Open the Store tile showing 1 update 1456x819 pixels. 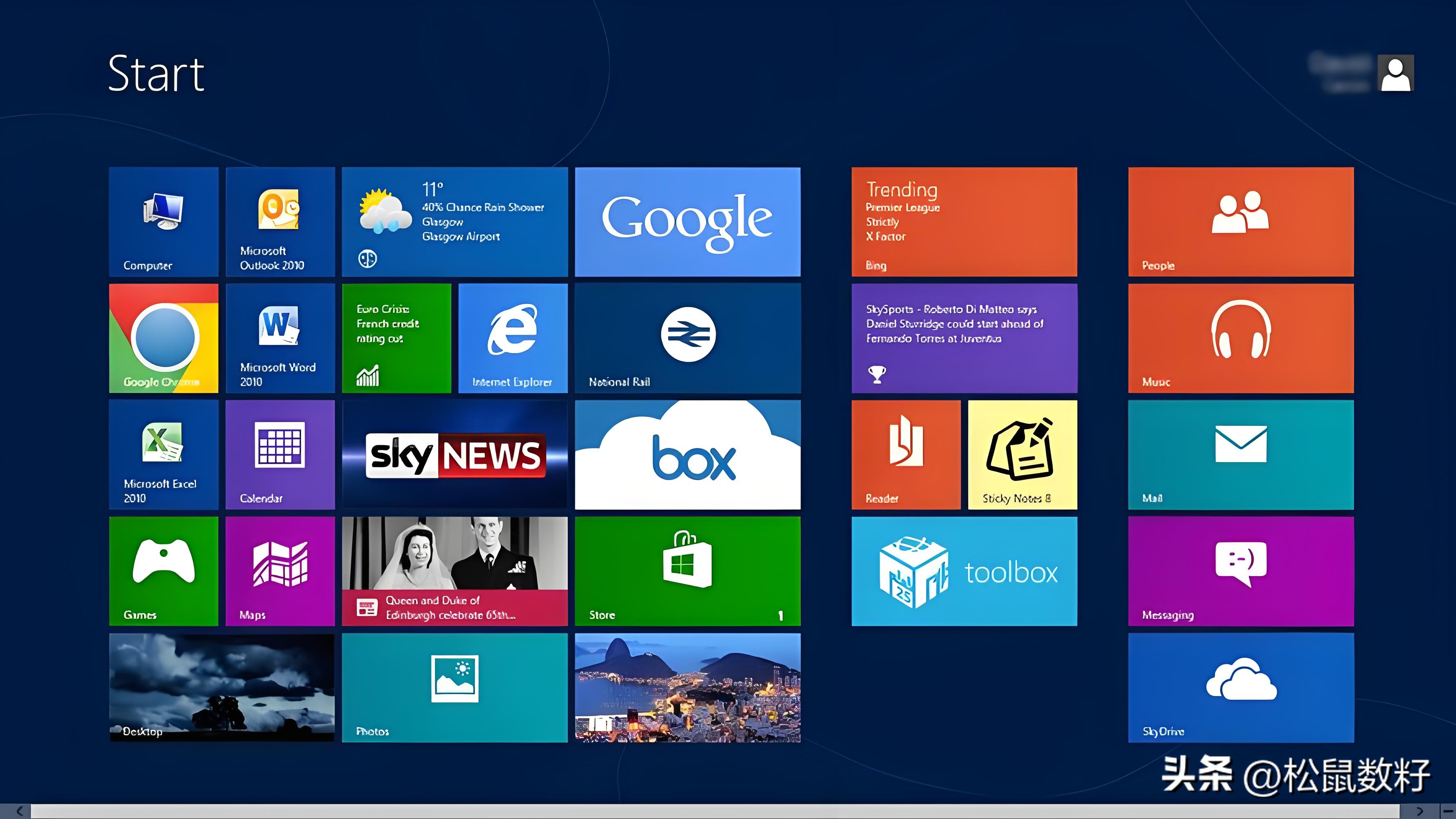(x=687, y=571)
